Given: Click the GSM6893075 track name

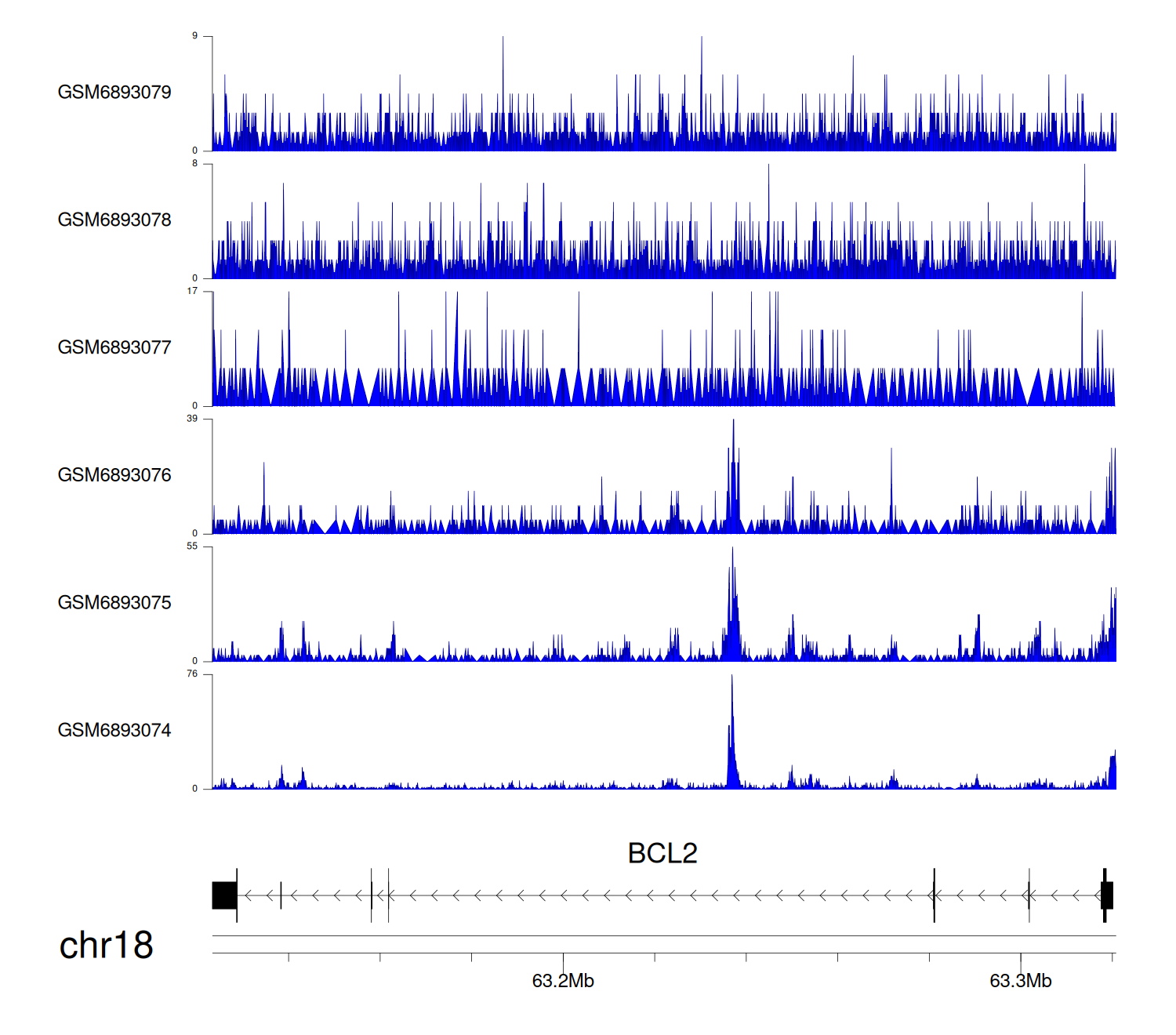Looking at the screenshot, I should click(114, 603).
